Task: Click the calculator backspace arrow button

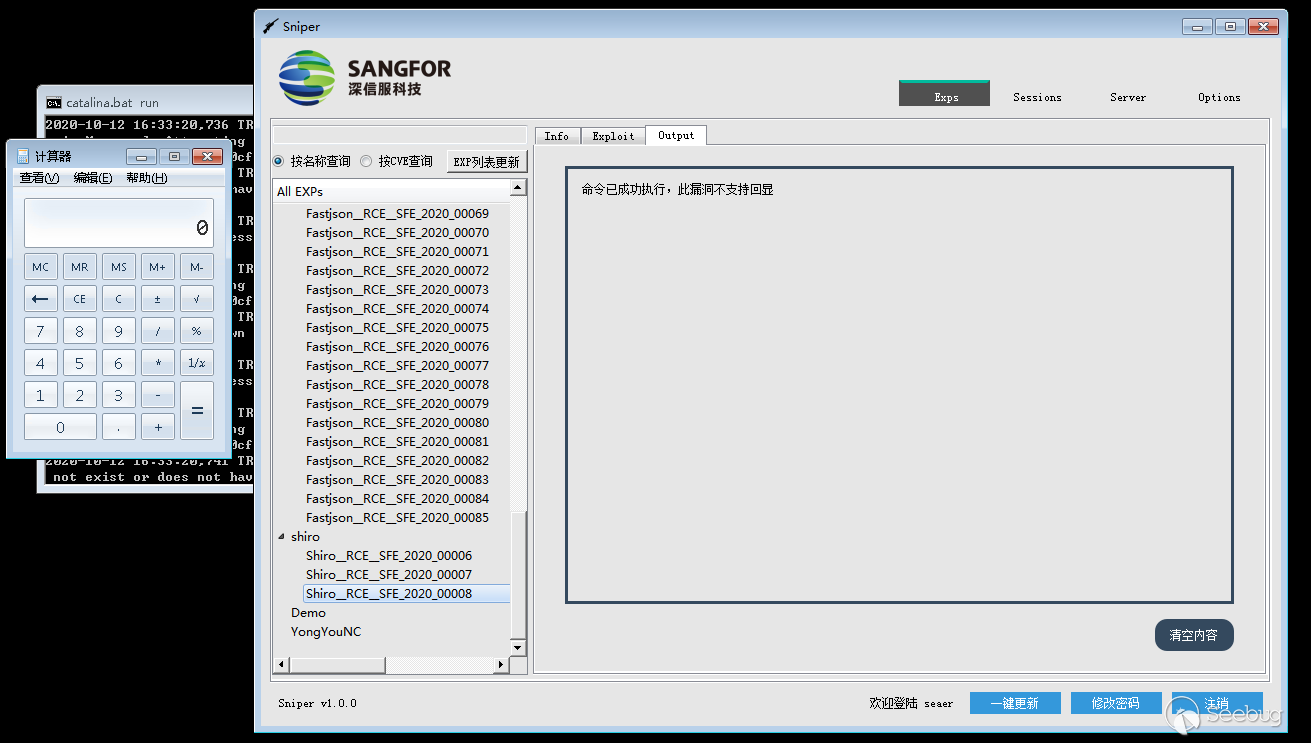Action: tap(40, 299)
